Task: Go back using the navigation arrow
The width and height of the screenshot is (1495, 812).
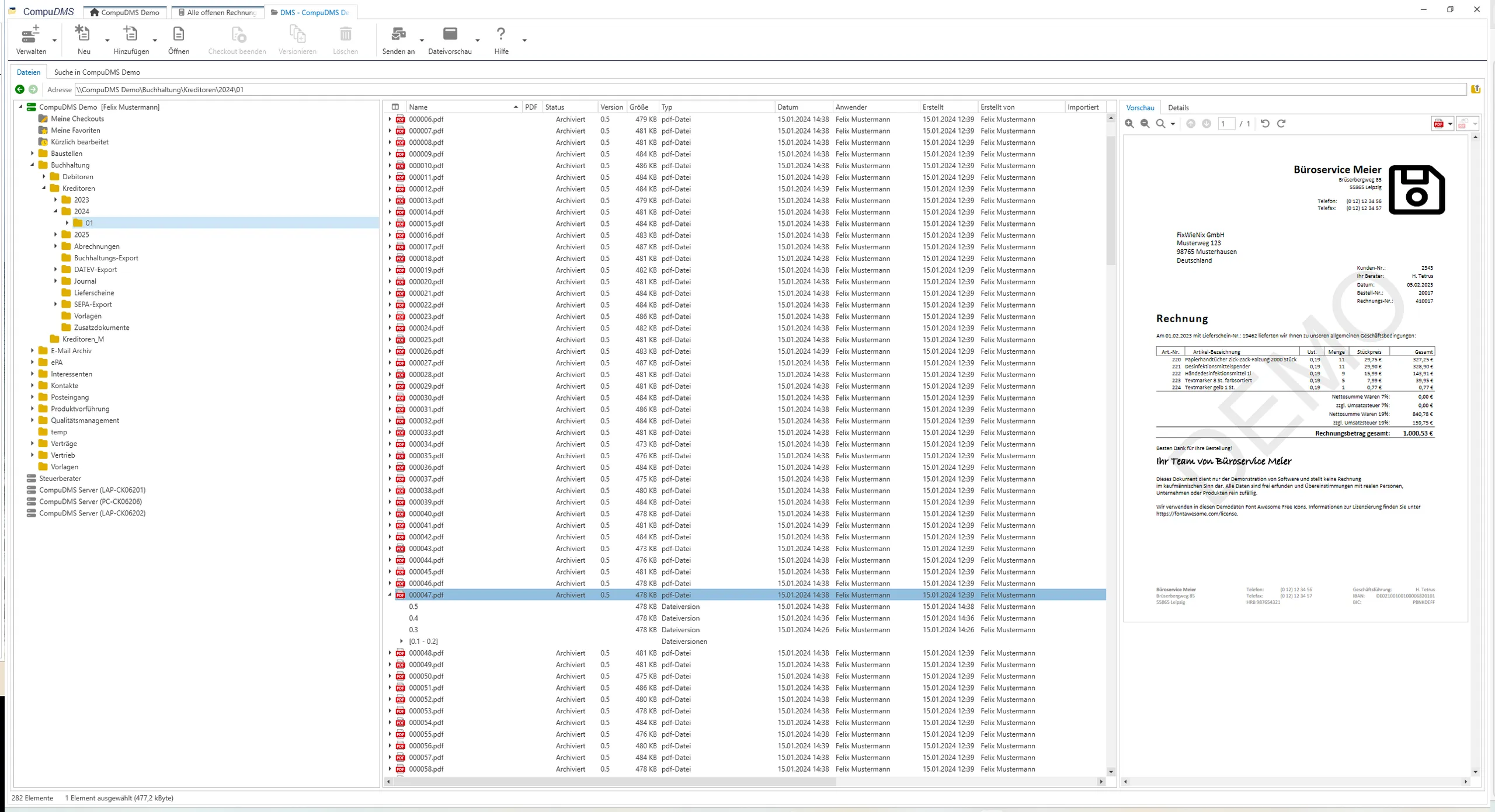Action: [19, 89]
